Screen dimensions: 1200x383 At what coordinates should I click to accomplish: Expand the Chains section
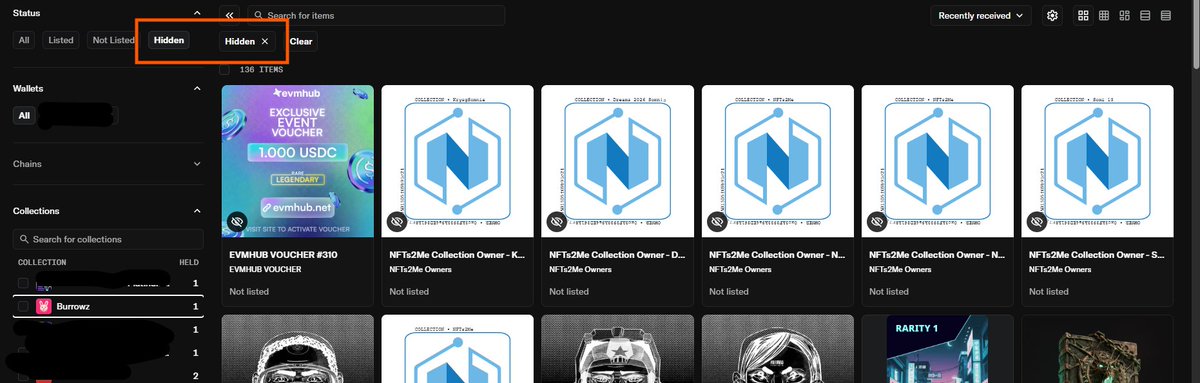[196, 164]
